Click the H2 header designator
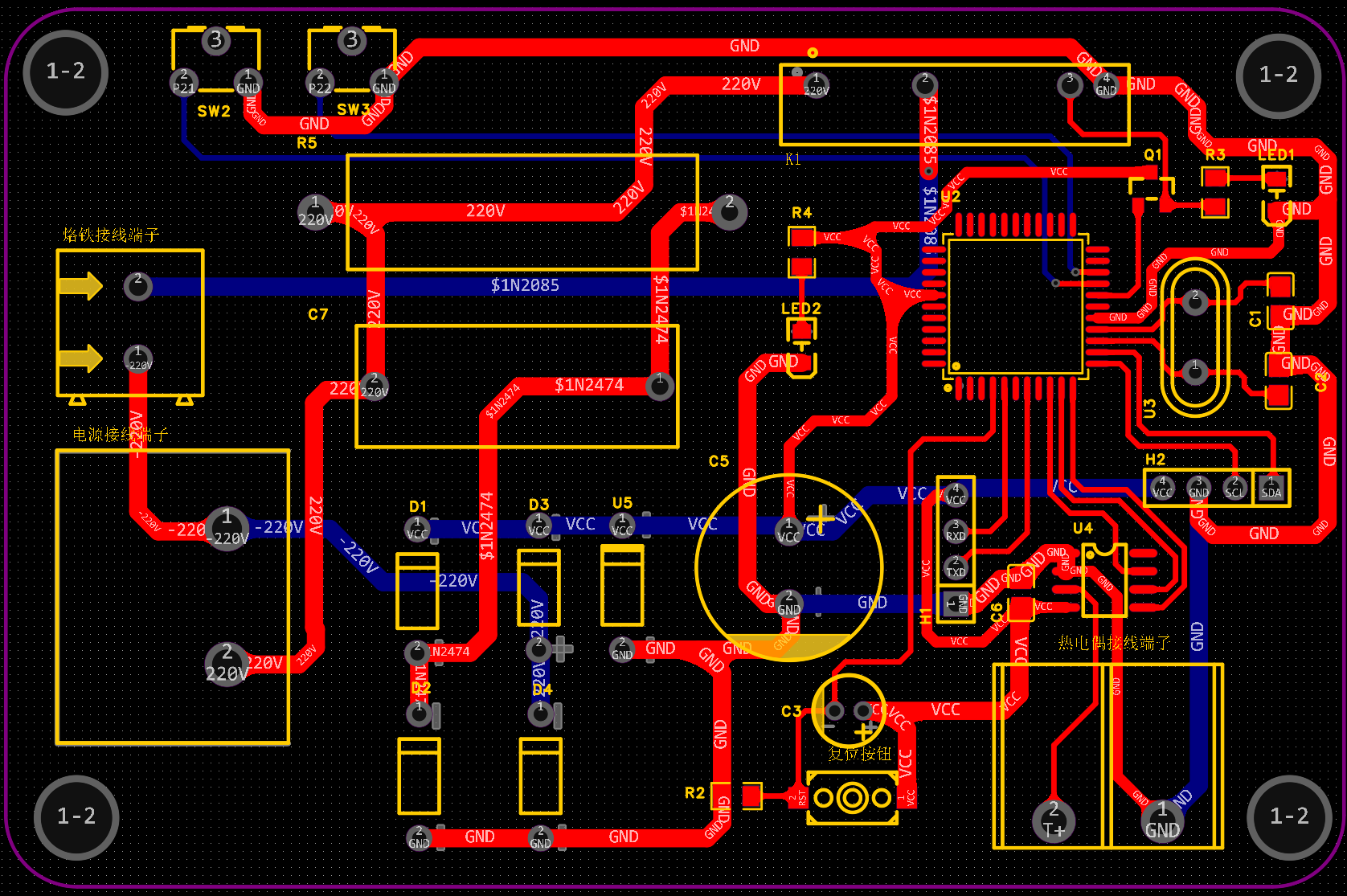The image size is (1347, 896). pyautogui.click(x=1155, y=459)
